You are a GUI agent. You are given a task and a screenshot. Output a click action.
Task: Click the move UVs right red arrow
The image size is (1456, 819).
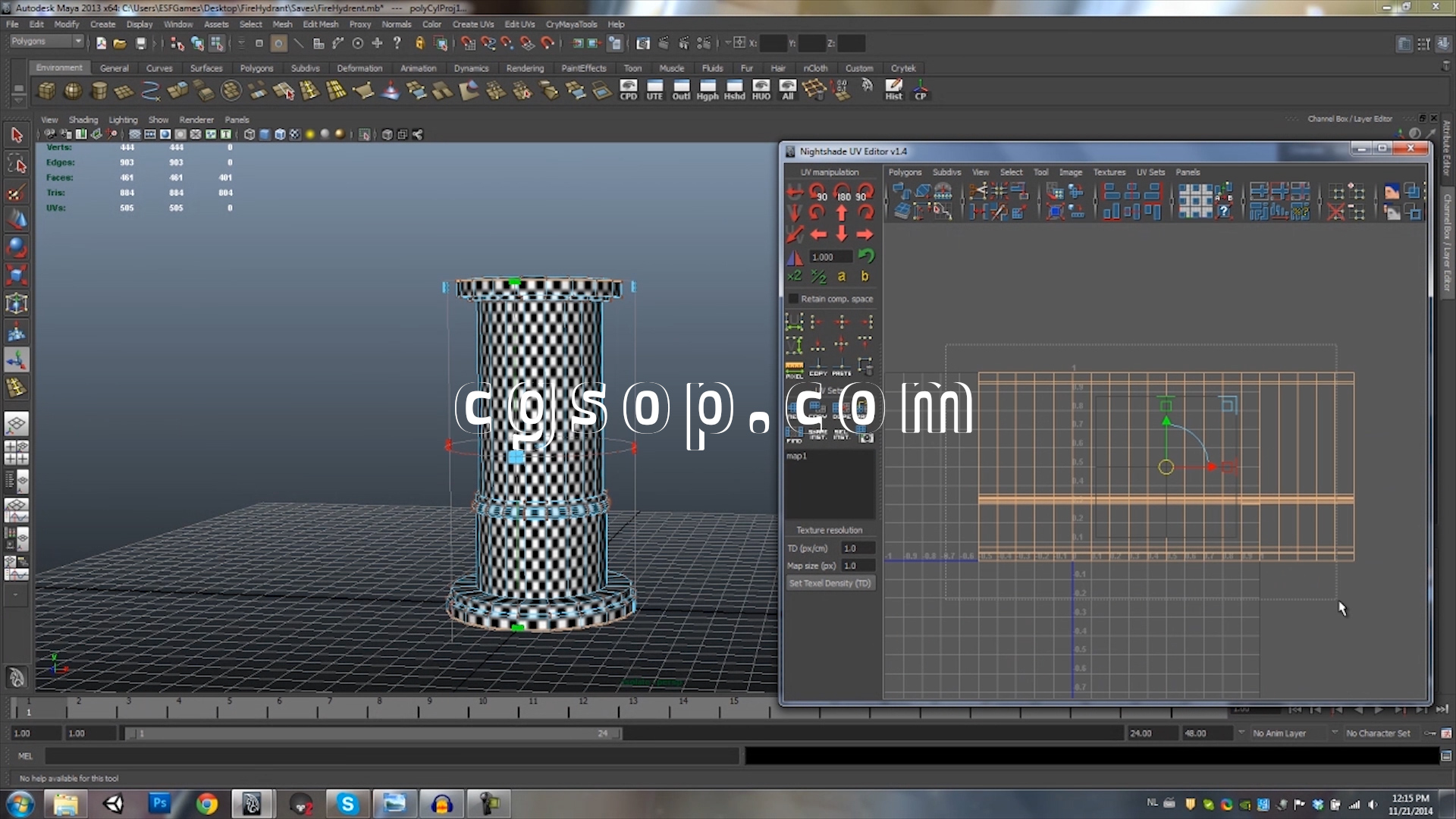(x=864, y=235)
